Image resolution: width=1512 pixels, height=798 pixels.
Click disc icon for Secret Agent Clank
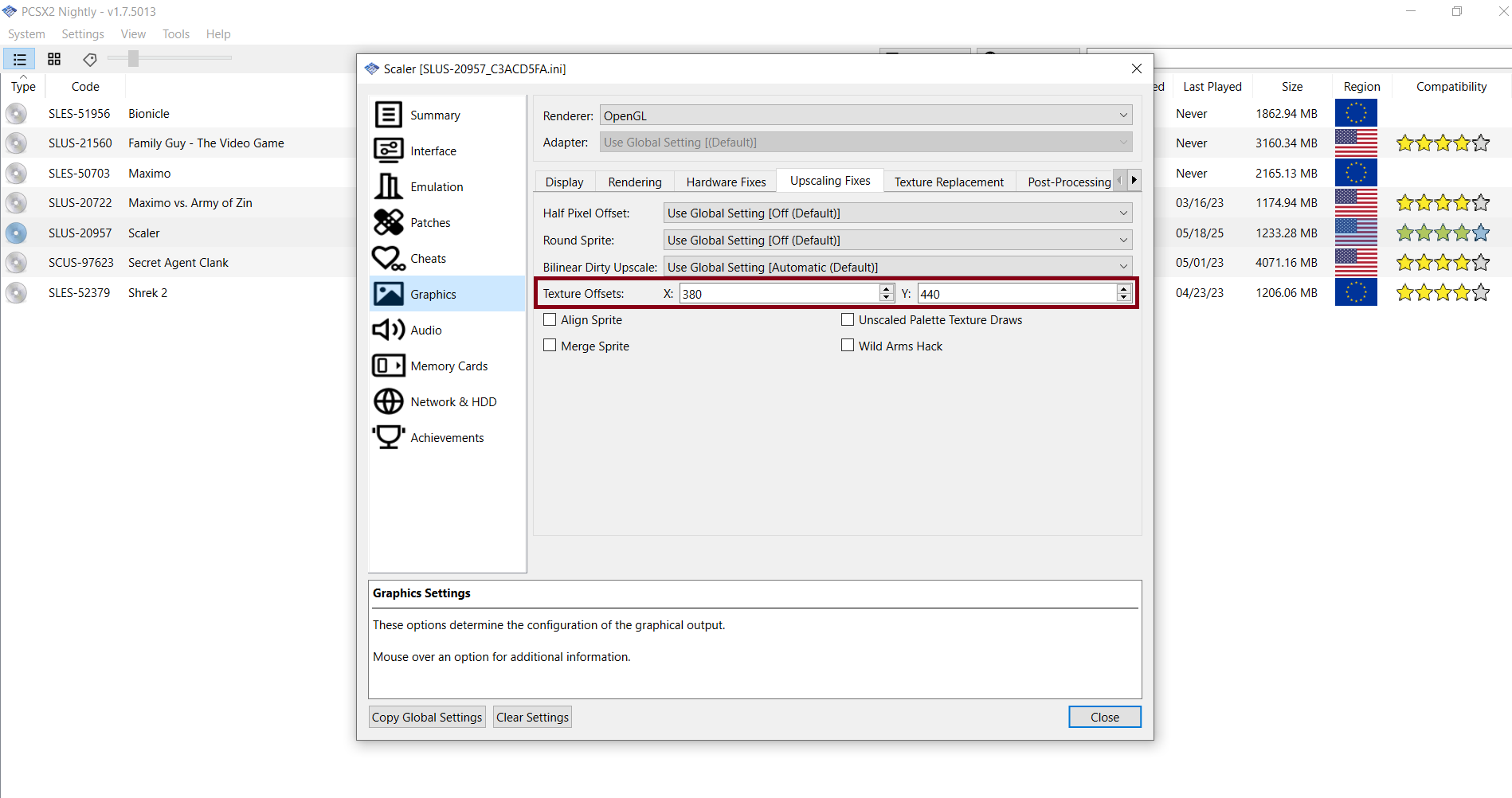[16, 263]
